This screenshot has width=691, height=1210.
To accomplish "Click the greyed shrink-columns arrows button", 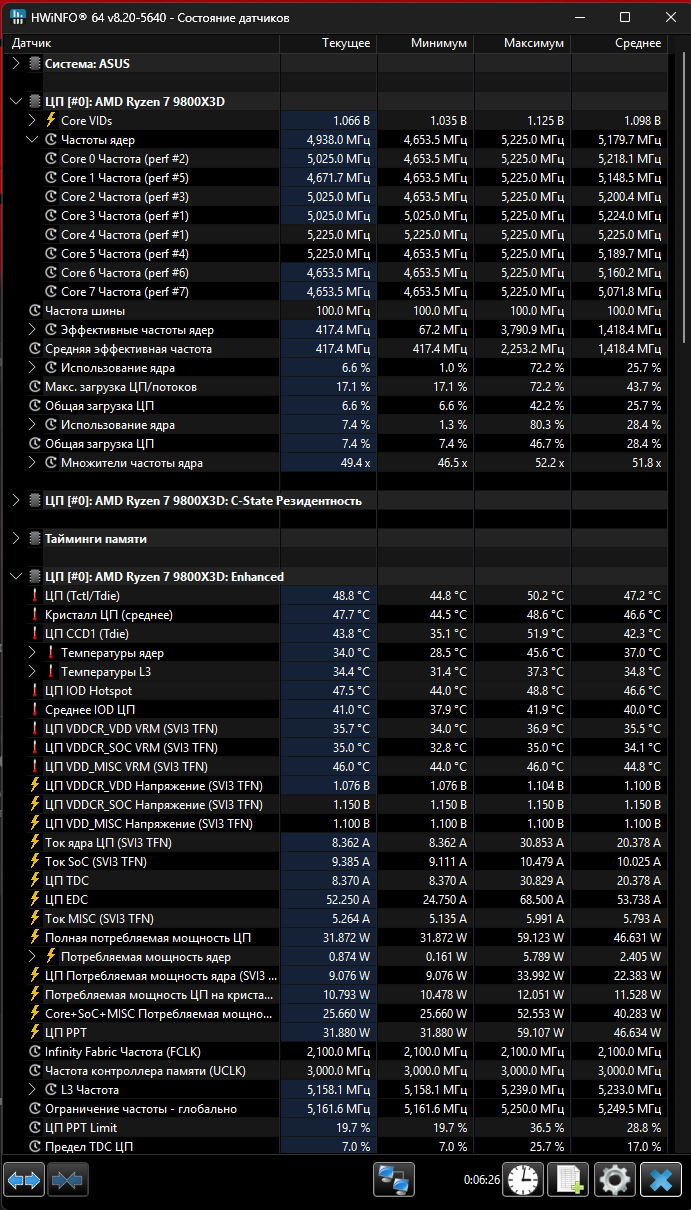I will click(68, 1180).
